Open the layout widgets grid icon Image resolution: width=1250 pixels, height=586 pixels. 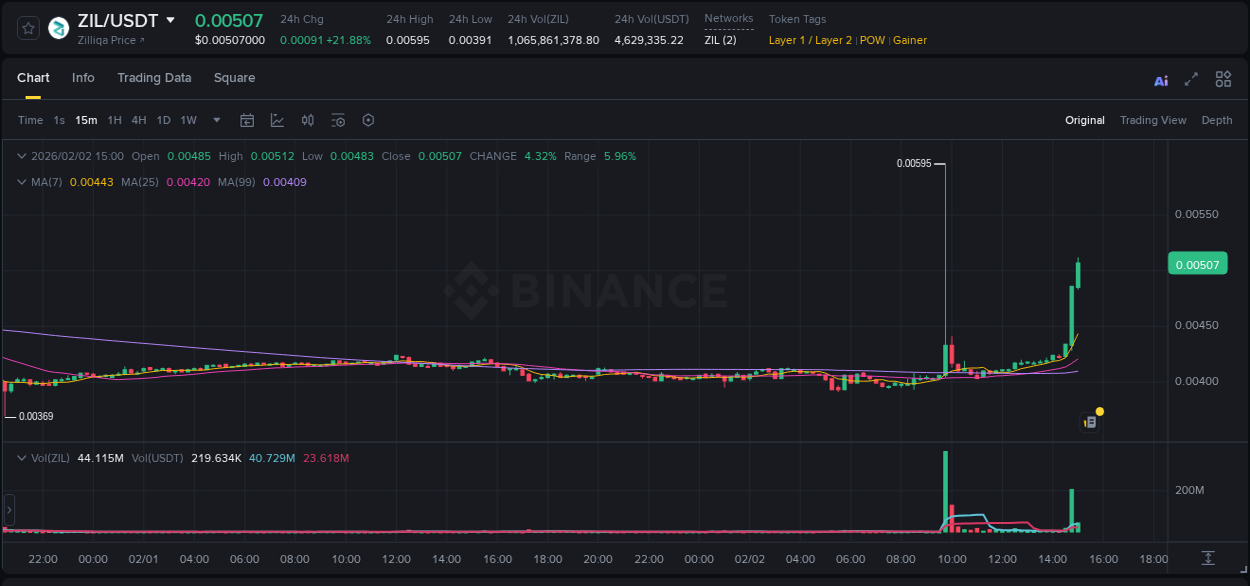click(1223, 79)
